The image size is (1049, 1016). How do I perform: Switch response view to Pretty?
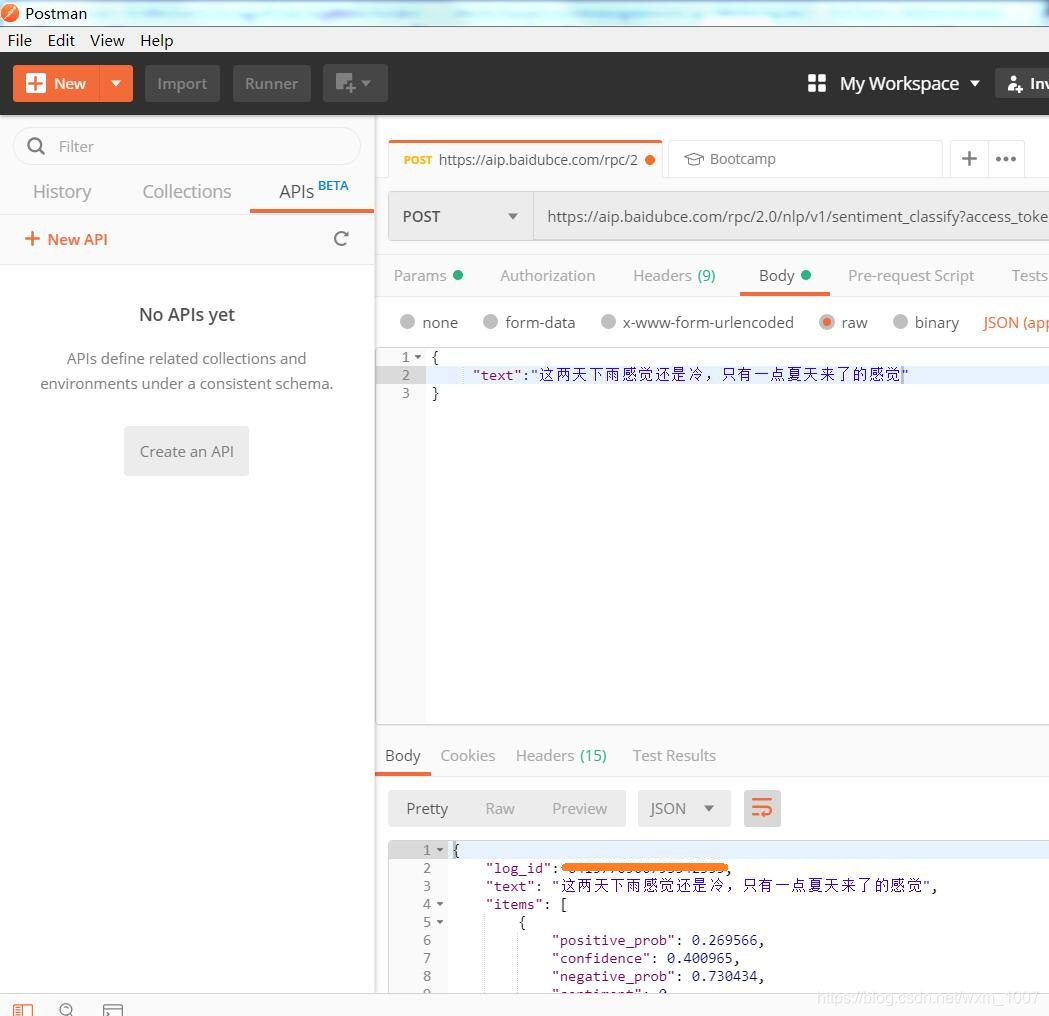click(x=427, y=809)
